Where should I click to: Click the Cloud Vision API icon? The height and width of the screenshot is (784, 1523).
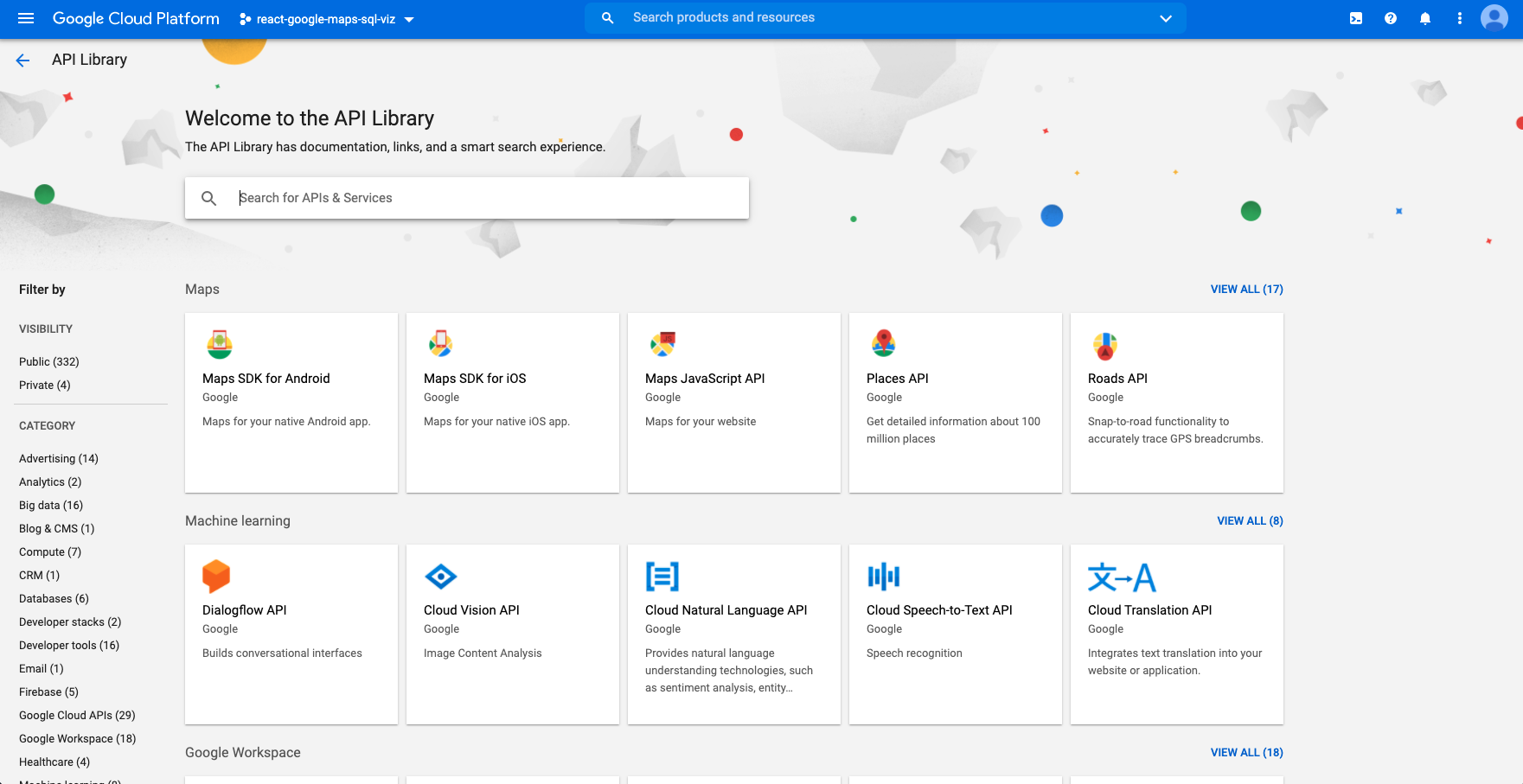441,576
